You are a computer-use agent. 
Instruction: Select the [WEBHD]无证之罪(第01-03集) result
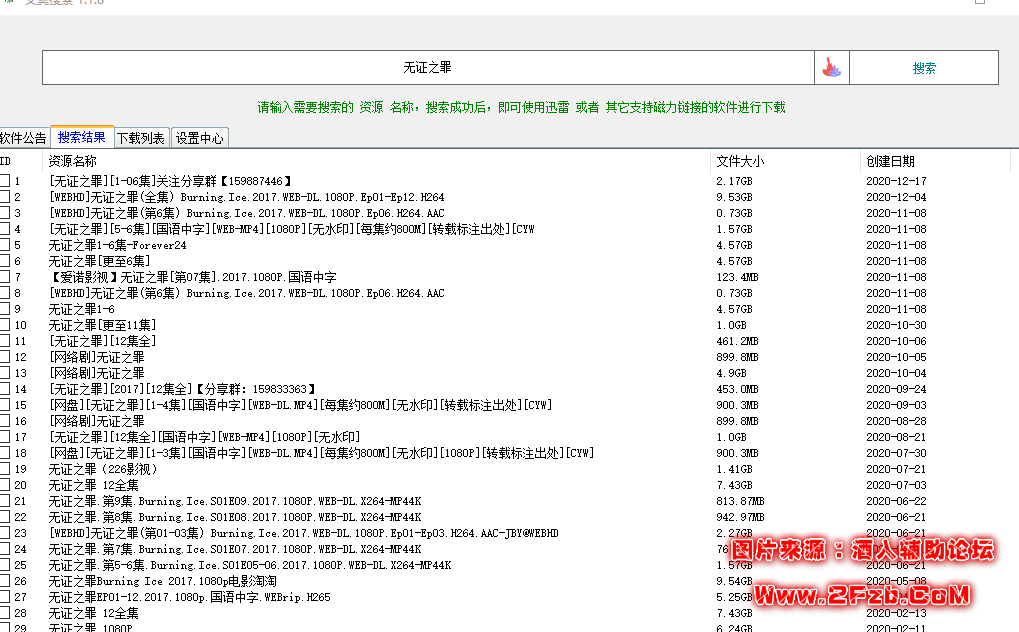(x=303, y=533)
